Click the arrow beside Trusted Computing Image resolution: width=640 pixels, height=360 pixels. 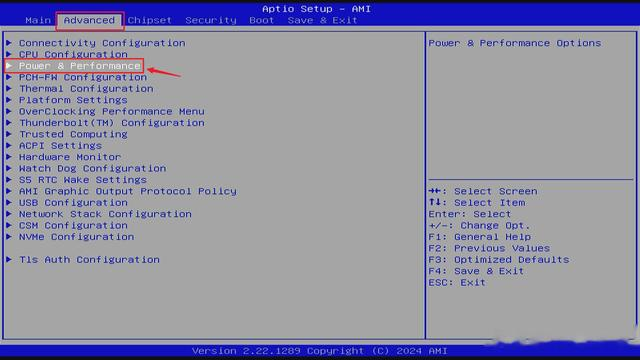[9, 134]
